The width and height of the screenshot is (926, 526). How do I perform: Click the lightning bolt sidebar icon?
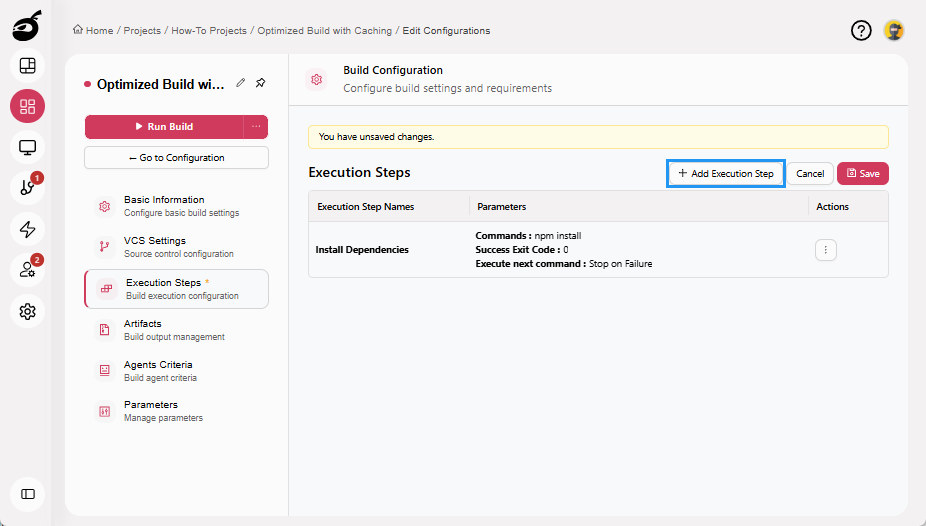tap(27, 229)
